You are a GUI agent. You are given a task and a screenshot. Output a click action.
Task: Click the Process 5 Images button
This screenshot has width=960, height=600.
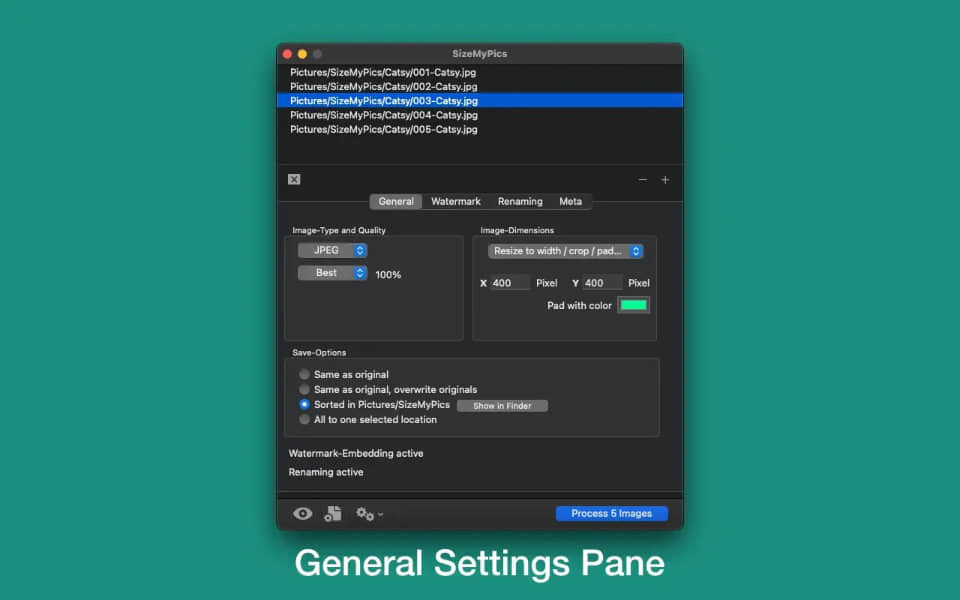611,513
